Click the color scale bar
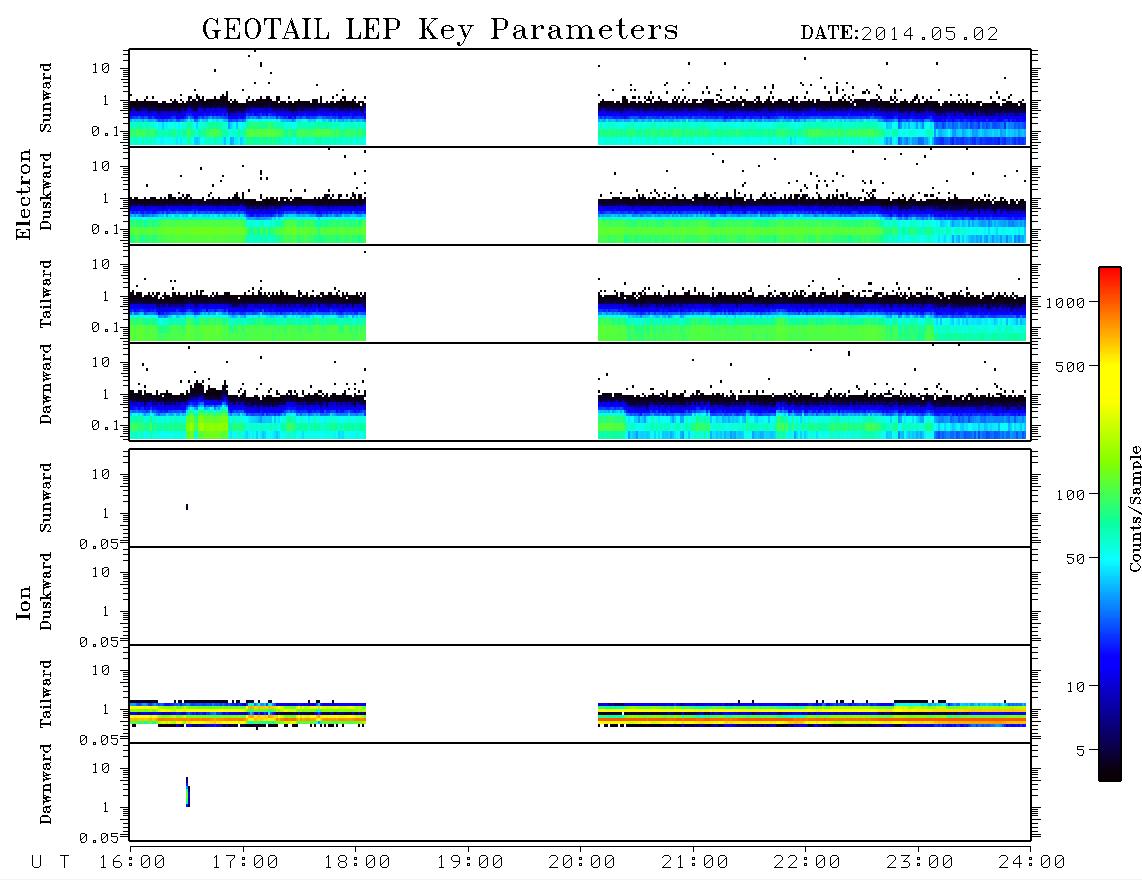 pyautogui.click(x=1109, y=524)
